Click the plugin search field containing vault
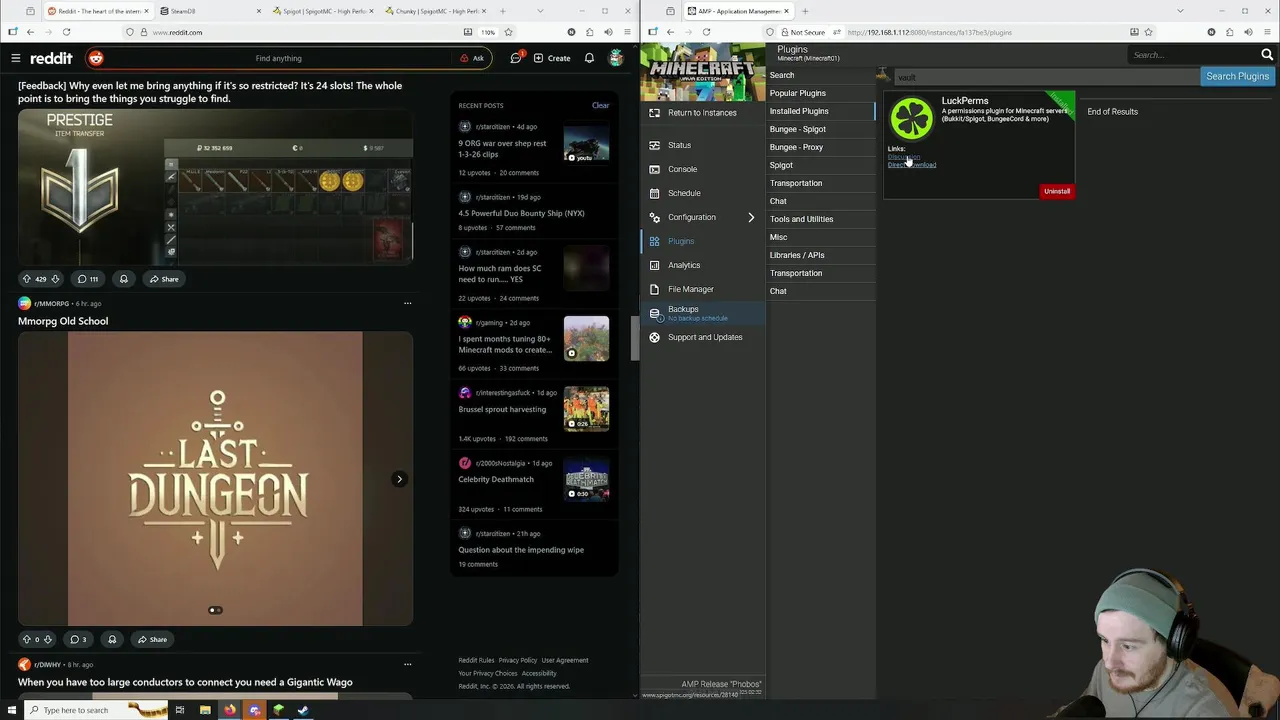 [1045, 77]
